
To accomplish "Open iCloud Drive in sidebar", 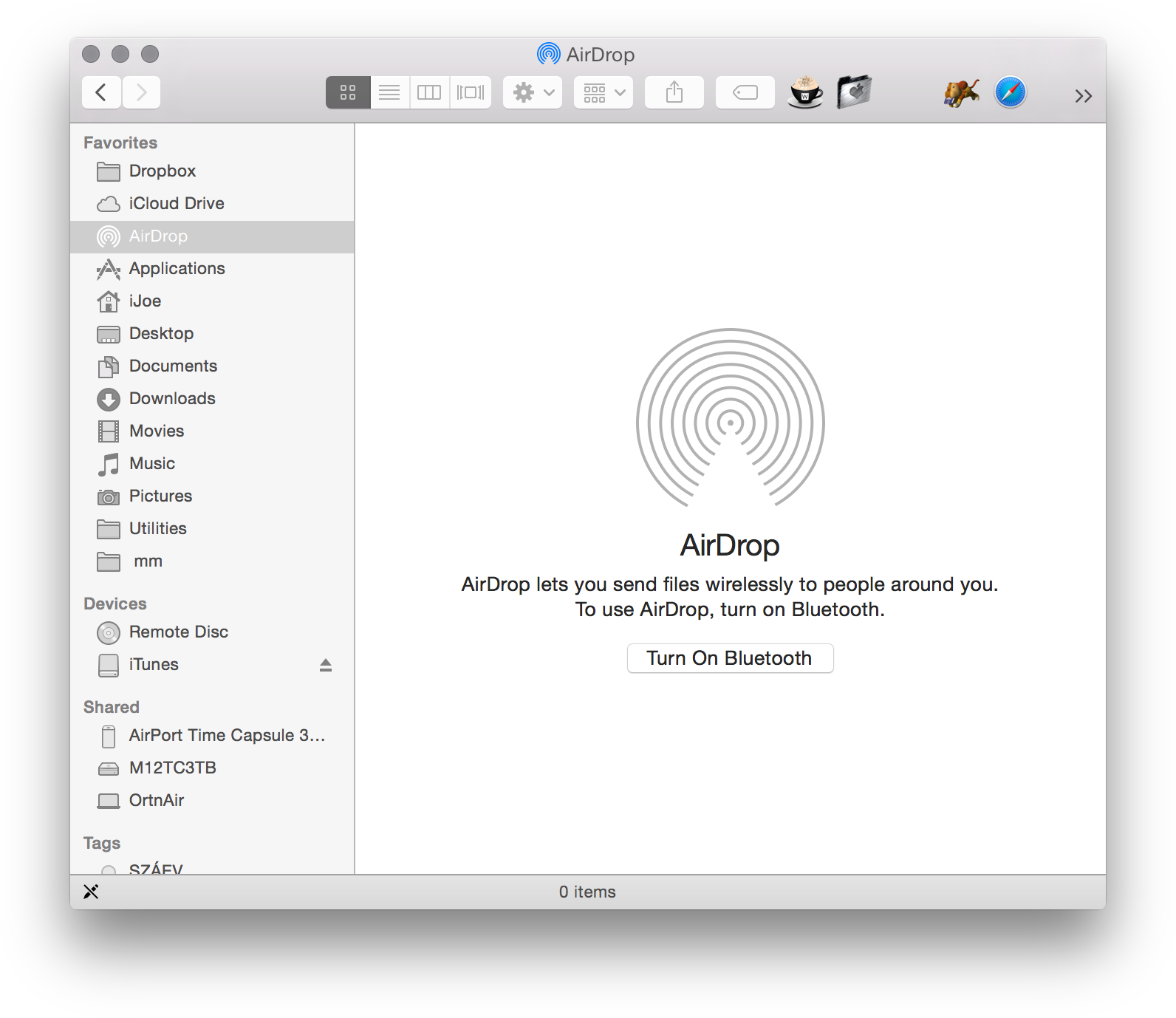I will 212,203.
